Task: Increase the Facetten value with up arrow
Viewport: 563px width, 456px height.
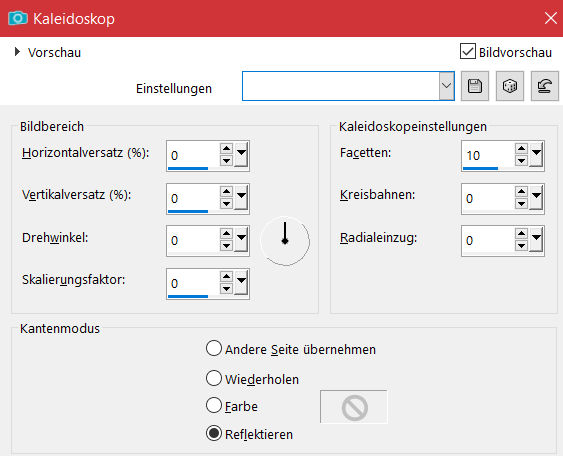Action: [x=521, y=148]
